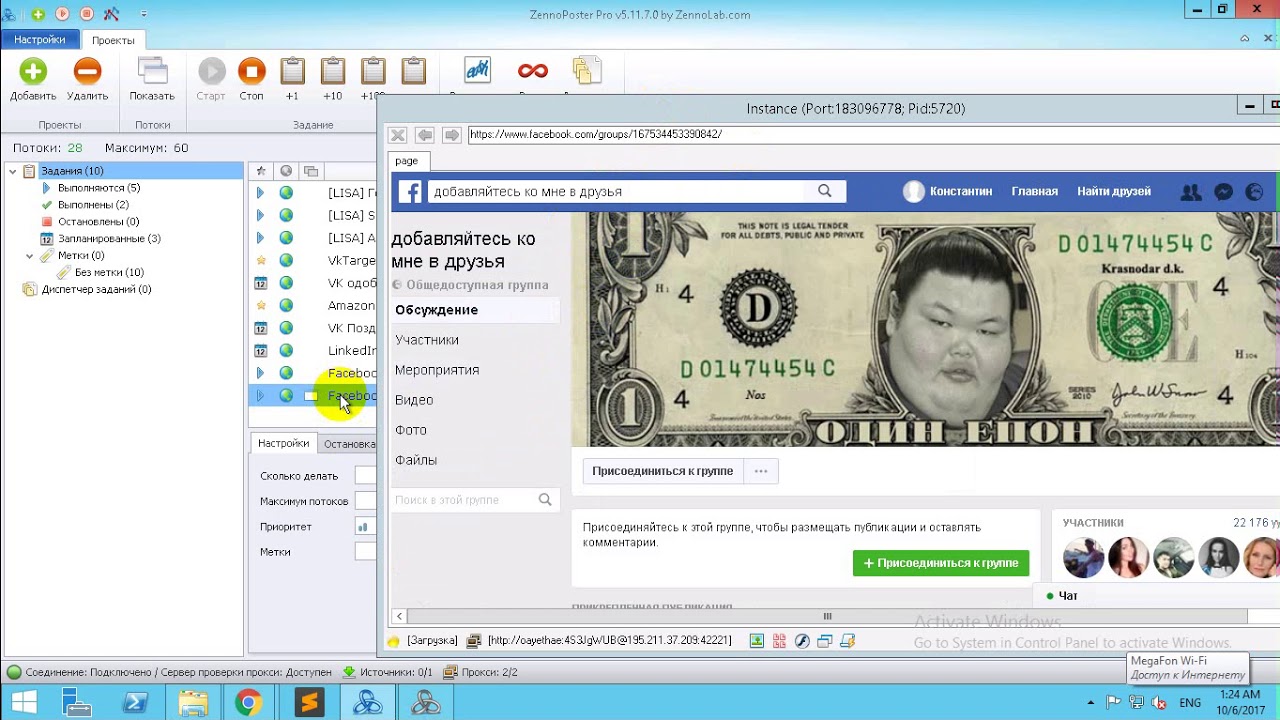Open Остановка tab in task properties
Viewport: 1280px width, 720px height.
click(x=348, y=443)
